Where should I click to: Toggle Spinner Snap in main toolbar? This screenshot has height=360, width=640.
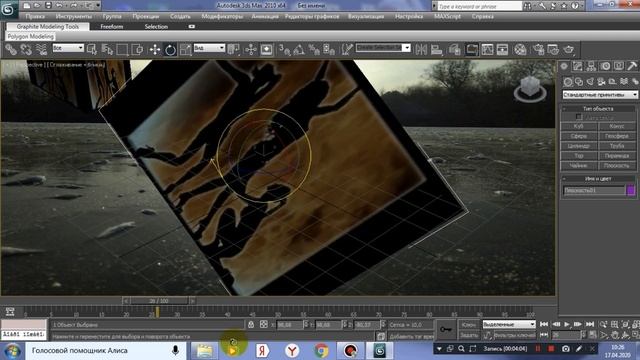pos(329,50)
